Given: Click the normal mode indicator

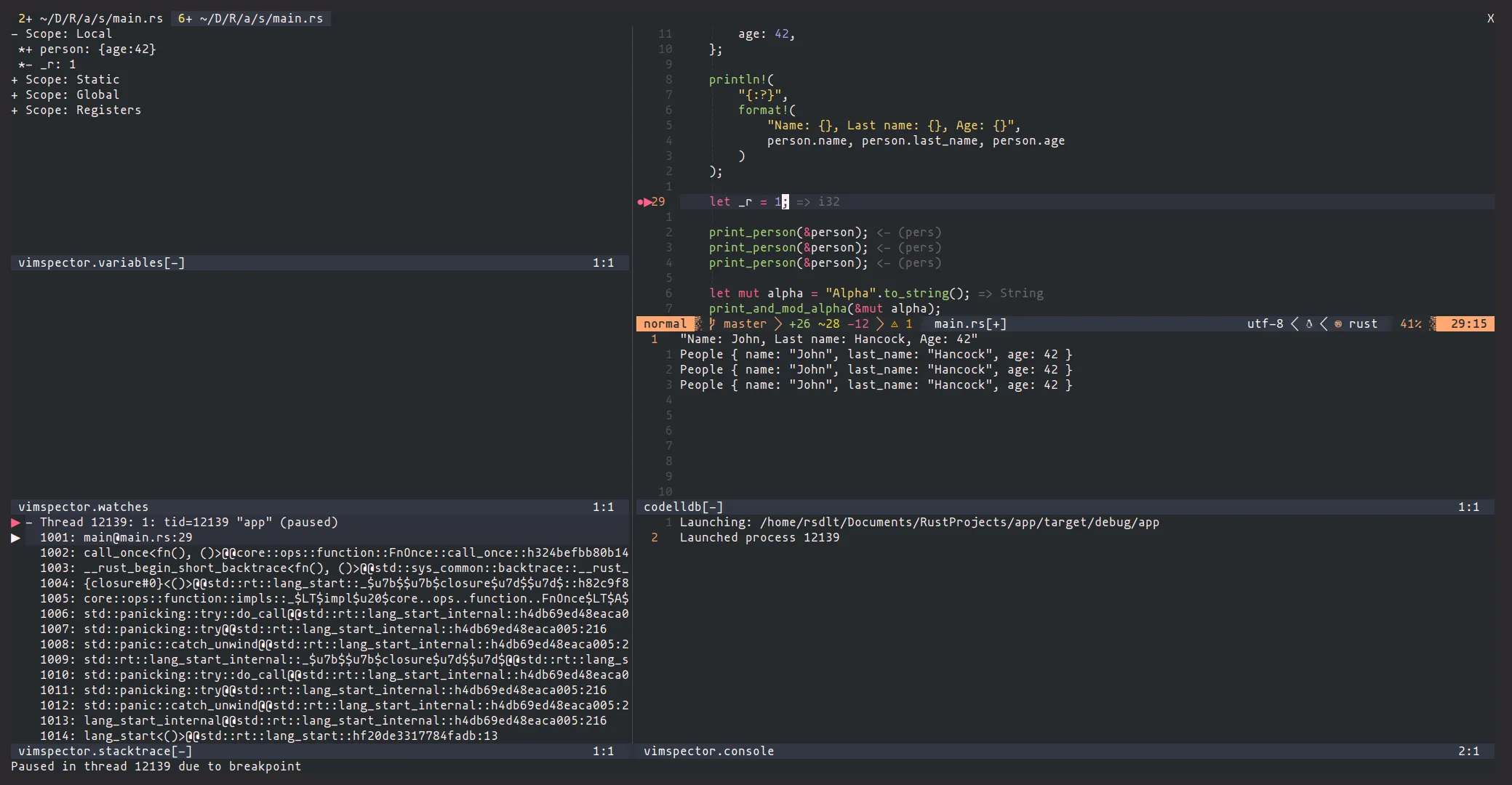Looking at the screenshot, I should (x=665, y=323).
